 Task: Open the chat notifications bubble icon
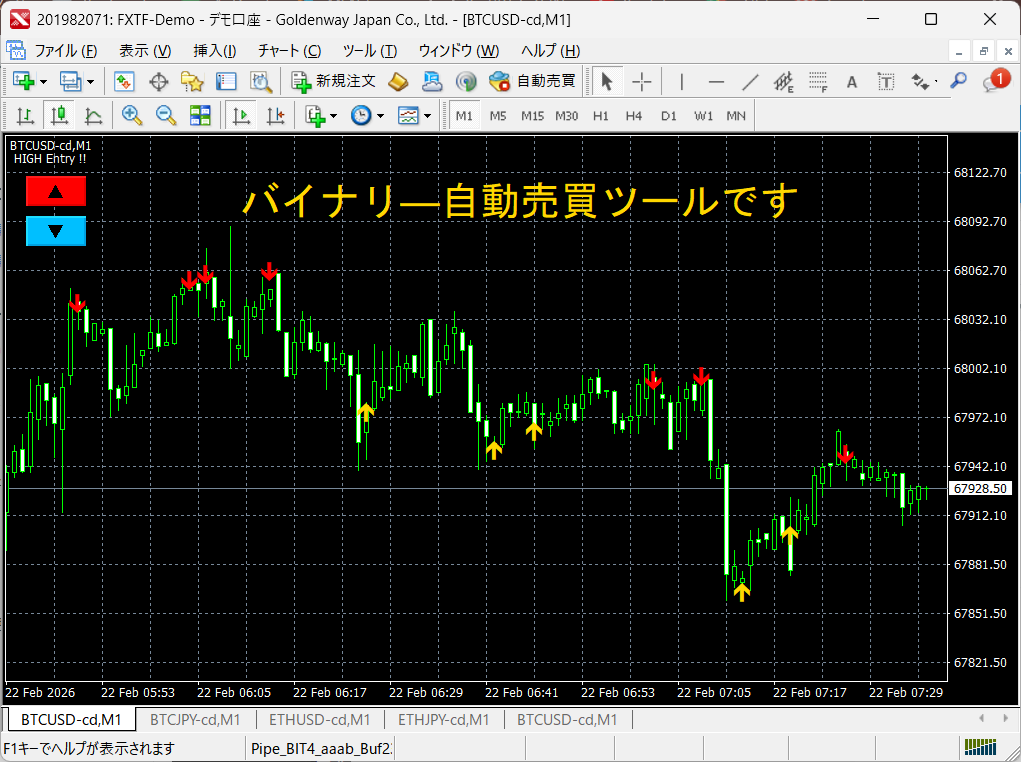pyautogui.click(x=996, y=81)
